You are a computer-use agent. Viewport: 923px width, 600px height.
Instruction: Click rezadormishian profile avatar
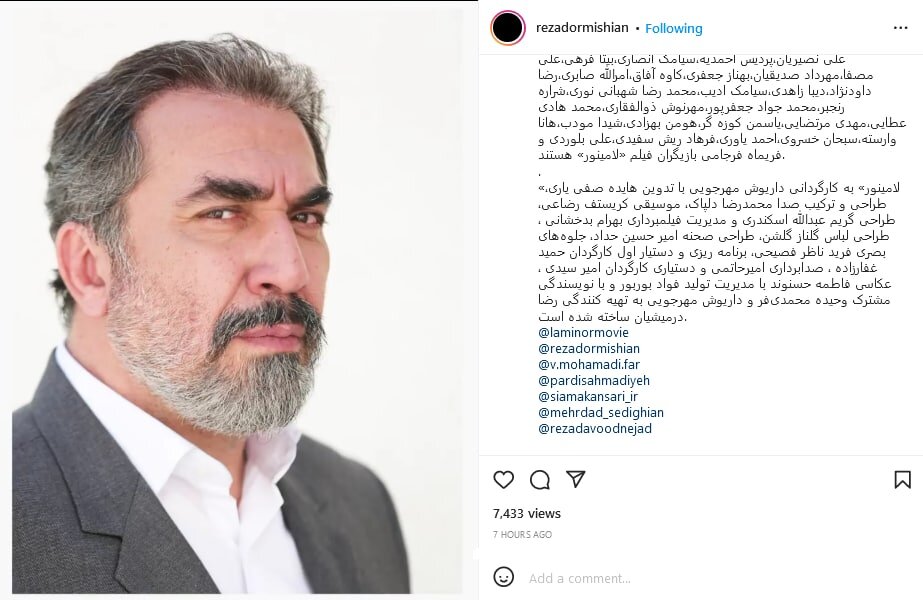[x=508, y=28]
